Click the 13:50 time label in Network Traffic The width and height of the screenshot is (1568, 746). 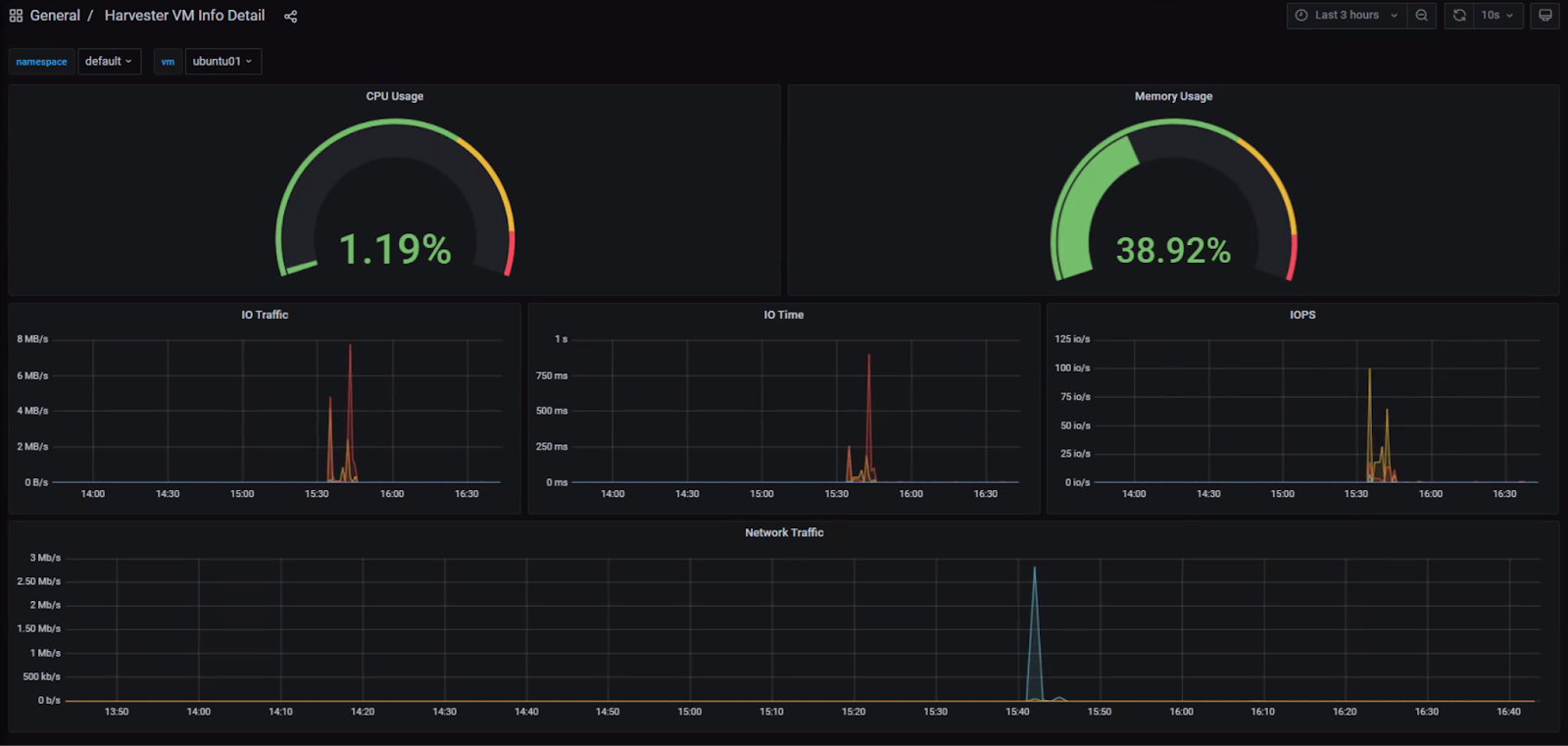(117, 712)
